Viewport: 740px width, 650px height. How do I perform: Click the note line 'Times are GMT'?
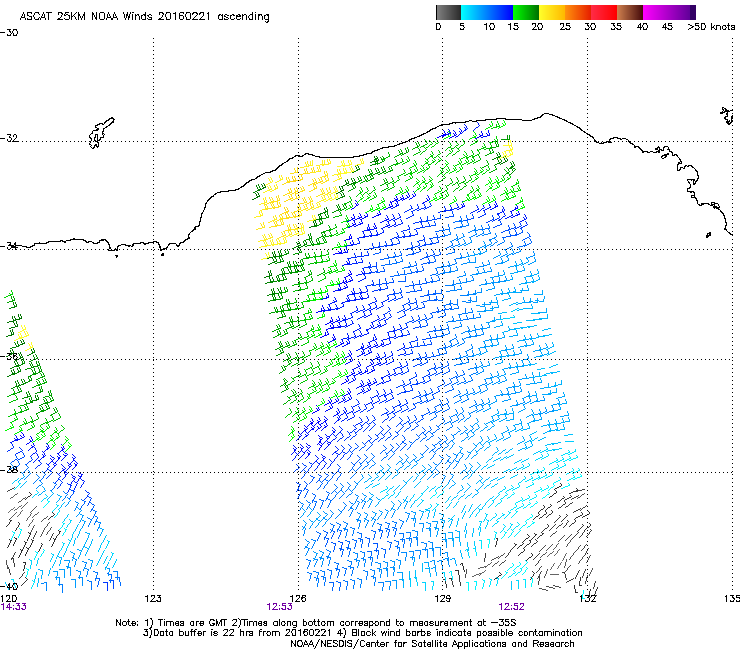(195, 623)
